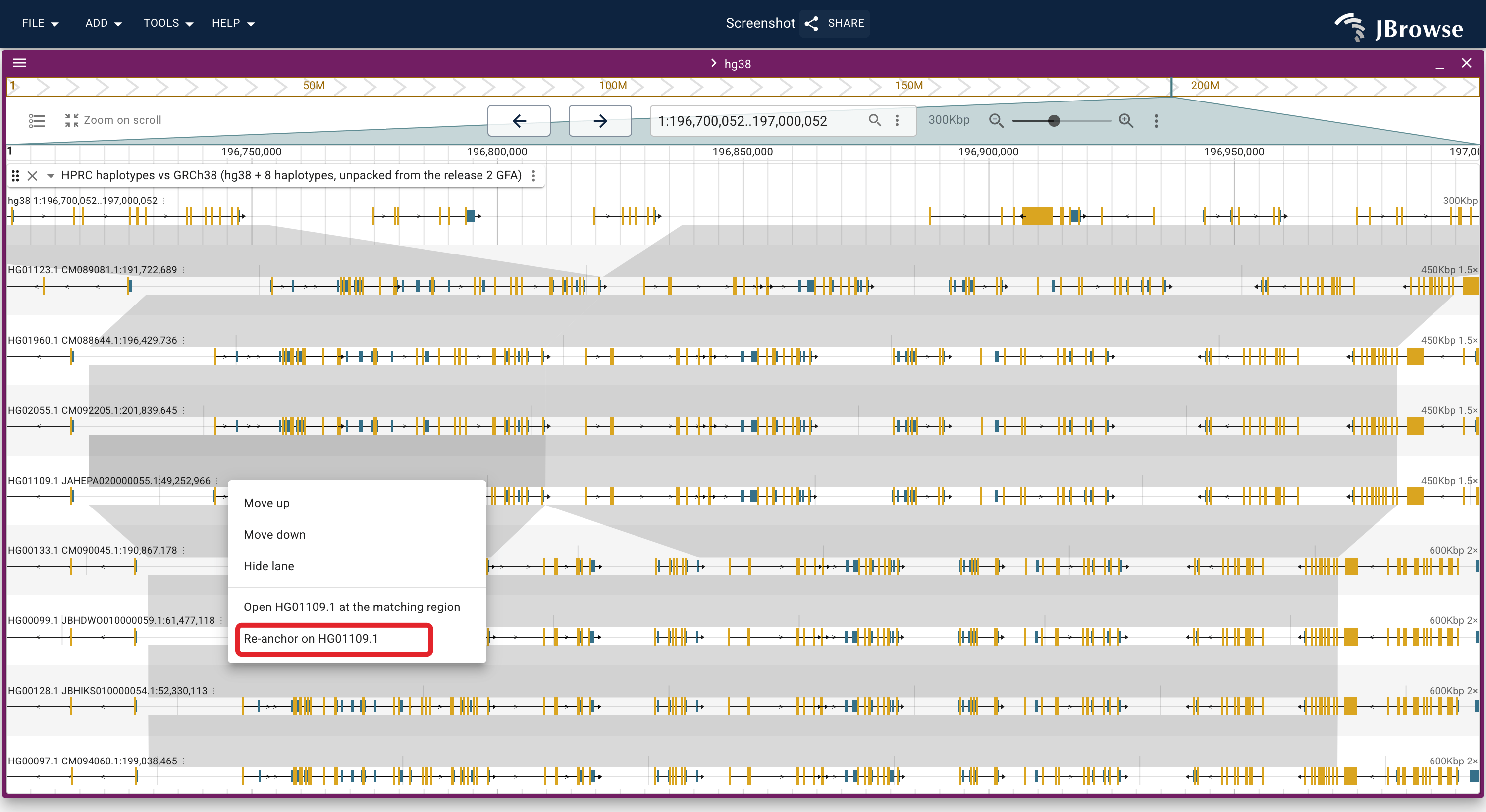Click the hg38 lane label
This screenshot has height=812, width=1486.
point(83,201)
